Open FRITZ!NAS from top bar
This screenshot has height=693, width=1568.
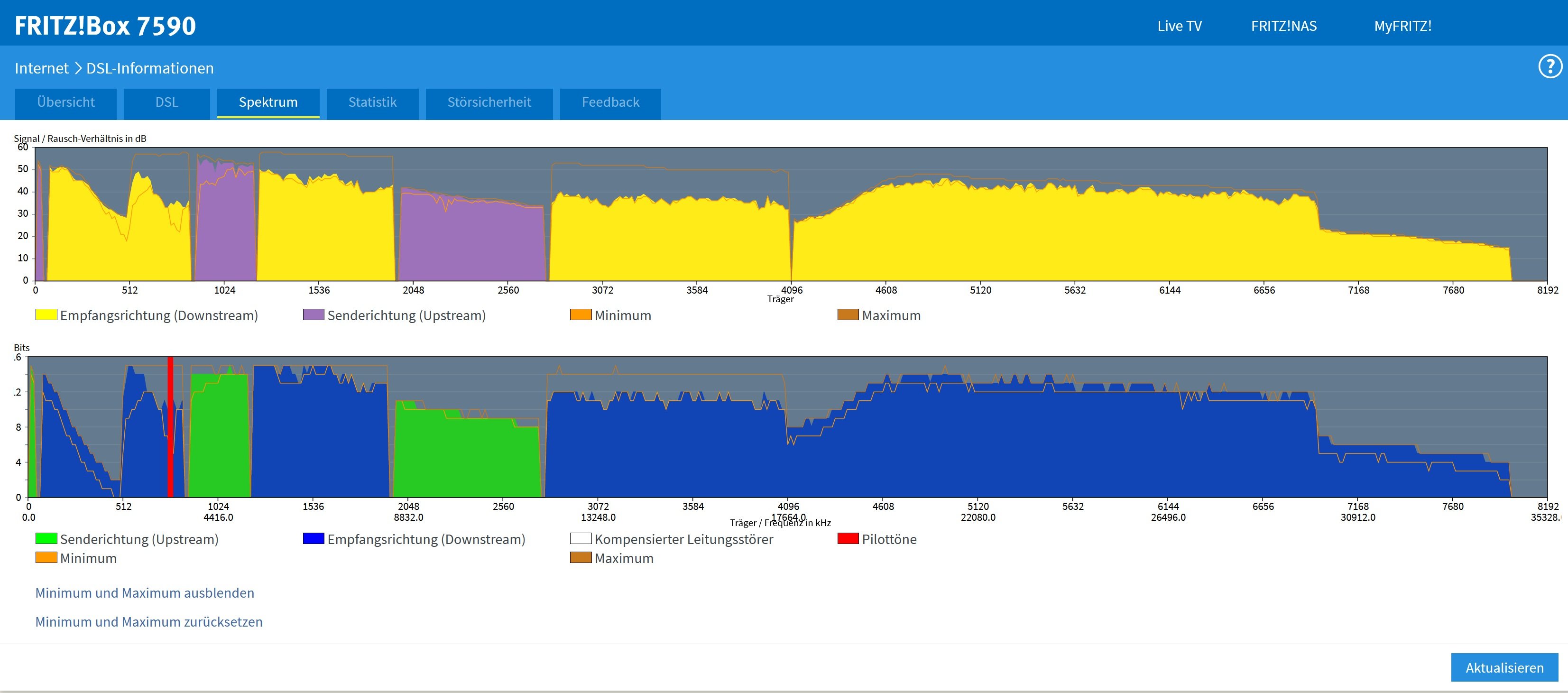(x=1283, y=26)
